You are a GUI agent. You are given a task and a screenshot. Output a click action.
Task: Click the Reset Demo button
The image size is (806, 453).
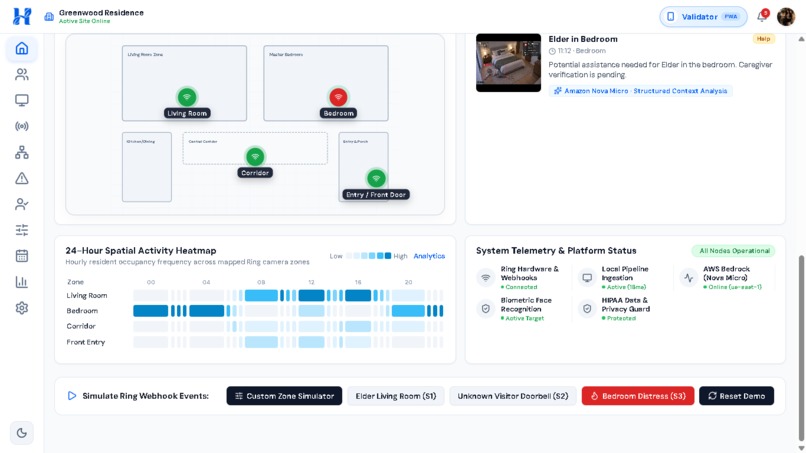point(736,396)
